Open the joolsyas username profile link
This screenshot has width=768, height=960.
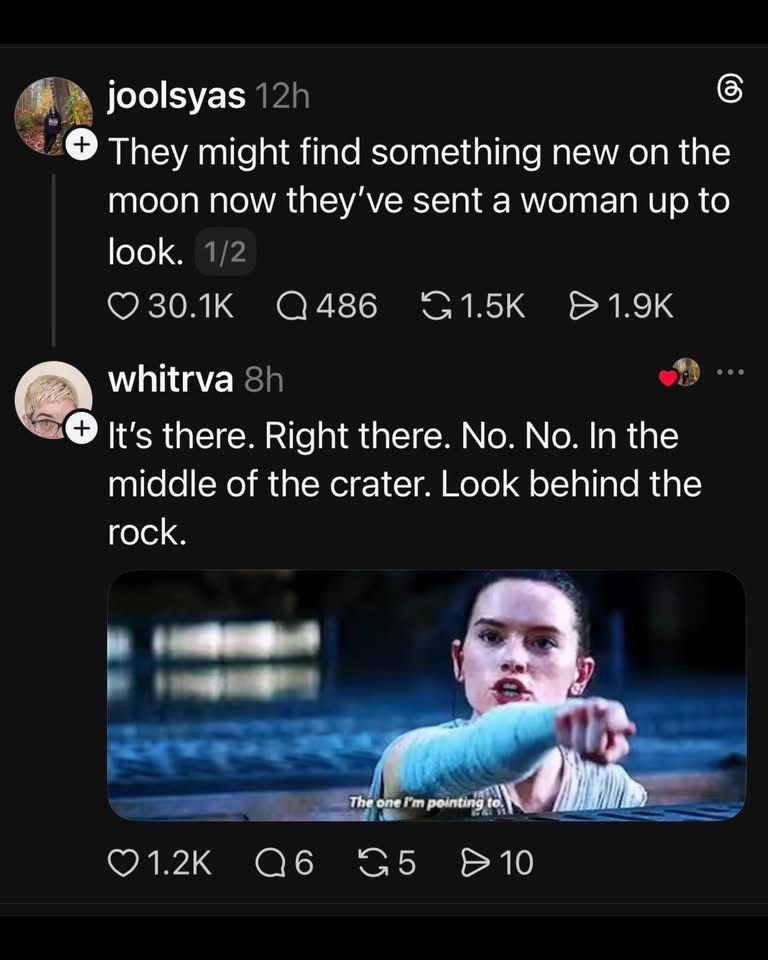tap(176, 96)
